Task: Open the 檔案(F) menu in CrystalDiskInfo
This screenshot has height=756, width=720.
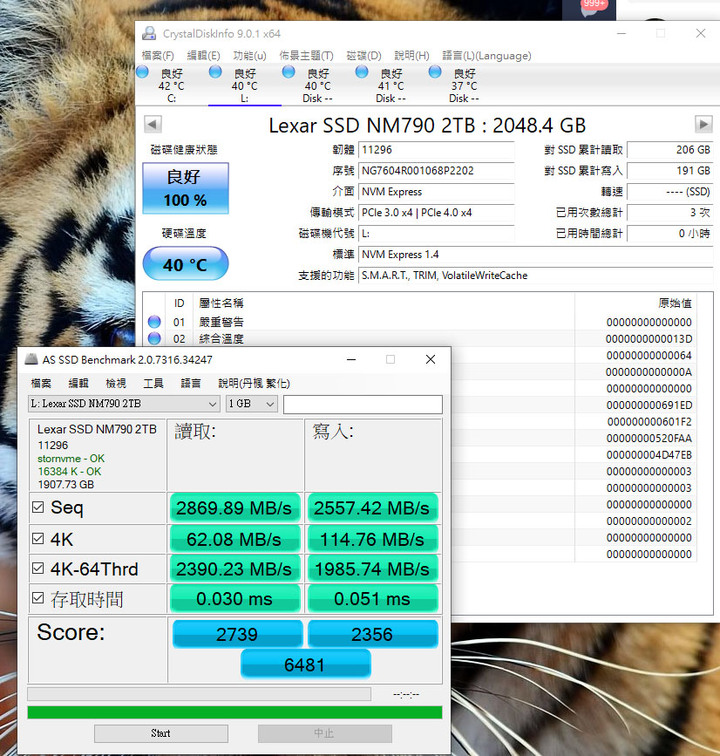Action: point(158,55)
